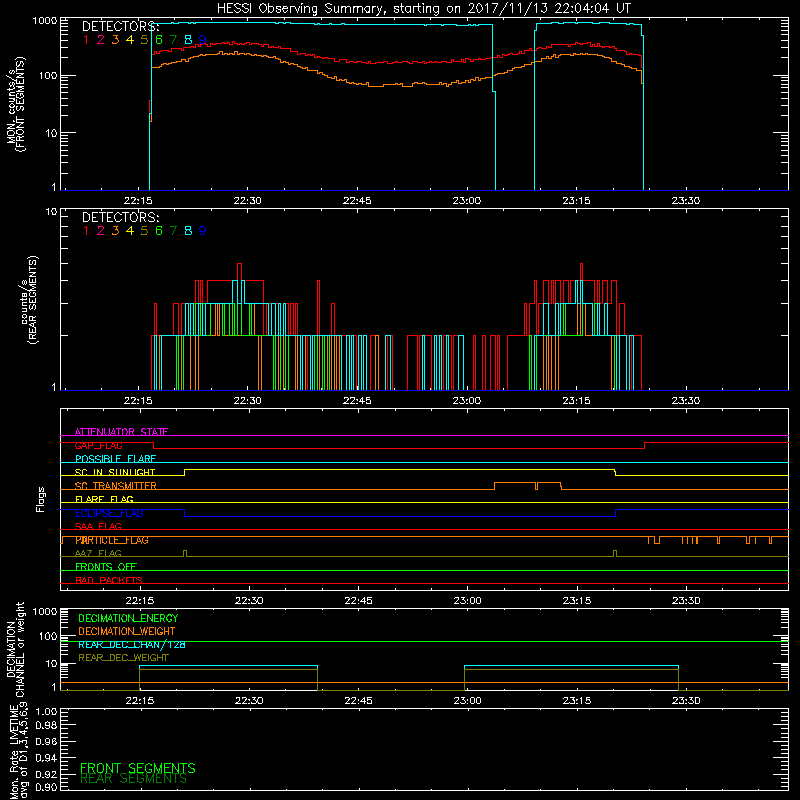Viewport: 800px width, 800px height.
Task: Click the REAR SEGMENTS livetime legend text
Action: coord(133,779)
